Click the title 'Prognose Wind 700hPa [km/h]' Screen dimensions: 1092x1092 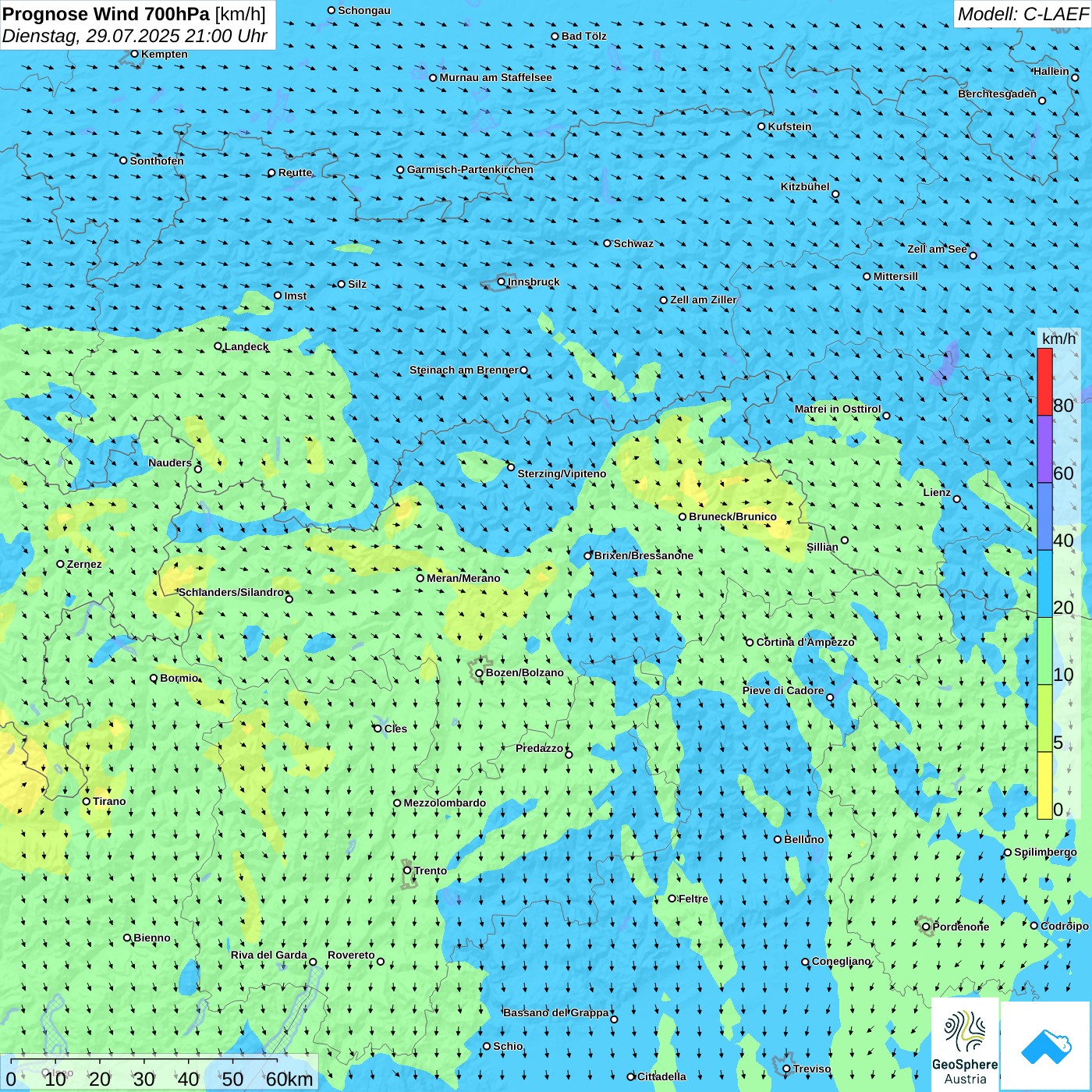134,13
